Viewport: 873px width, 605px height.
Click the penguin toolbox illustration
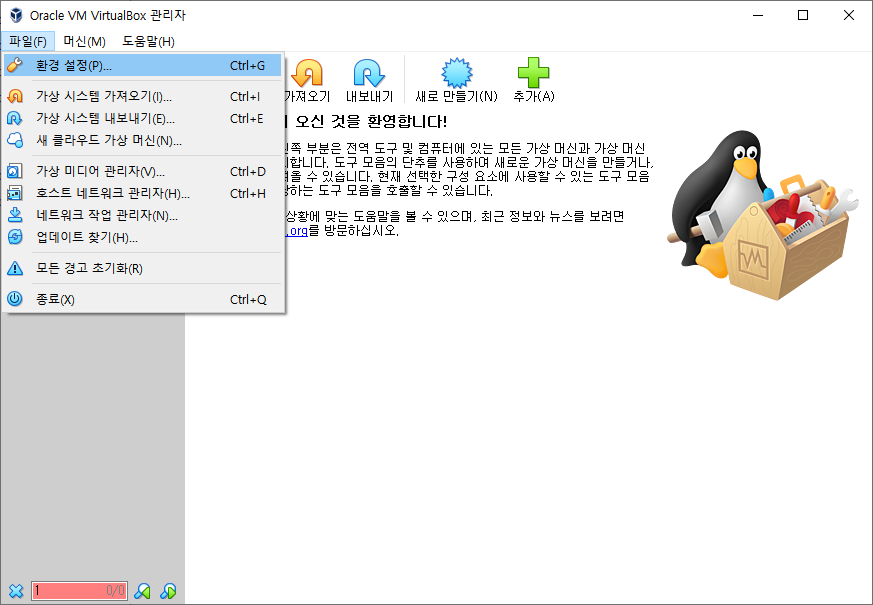pos(762,215)
